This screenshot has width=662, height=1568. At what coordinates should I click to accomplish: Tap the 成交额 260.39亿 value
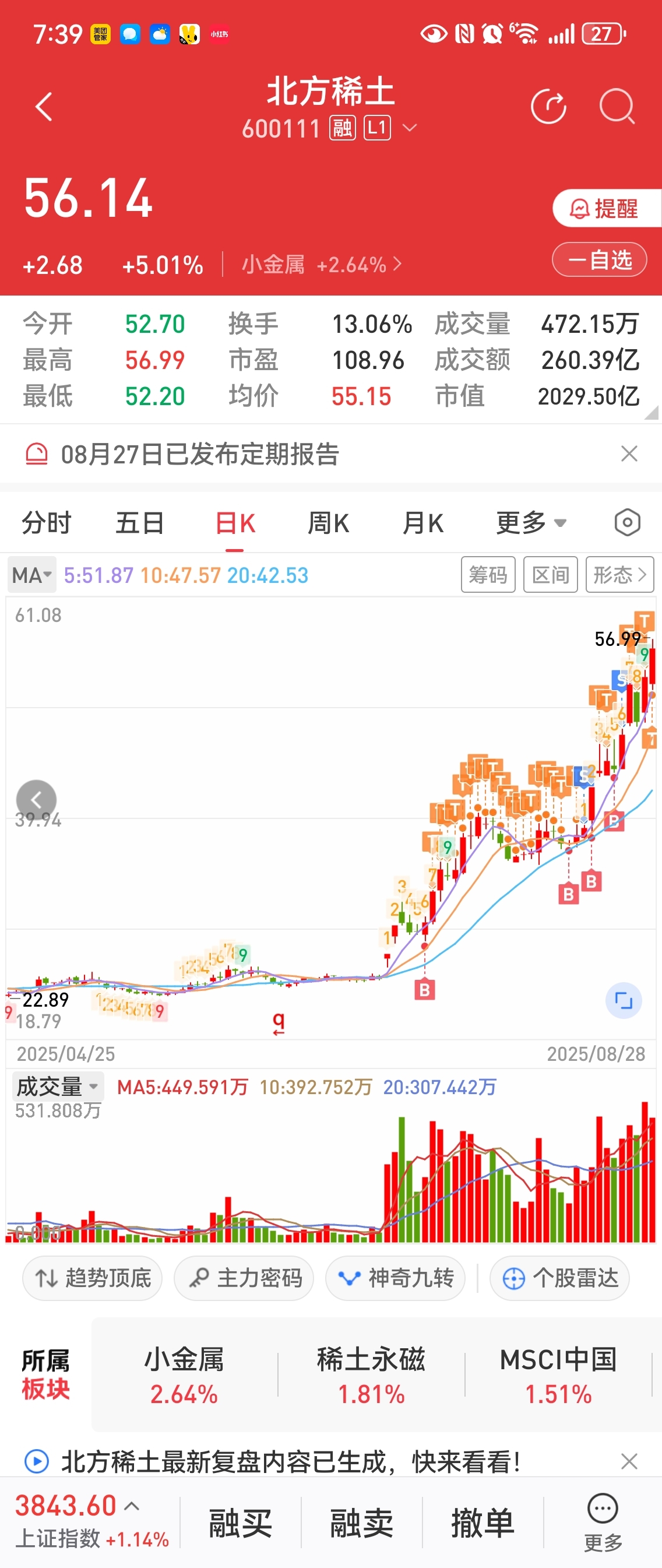590,360
